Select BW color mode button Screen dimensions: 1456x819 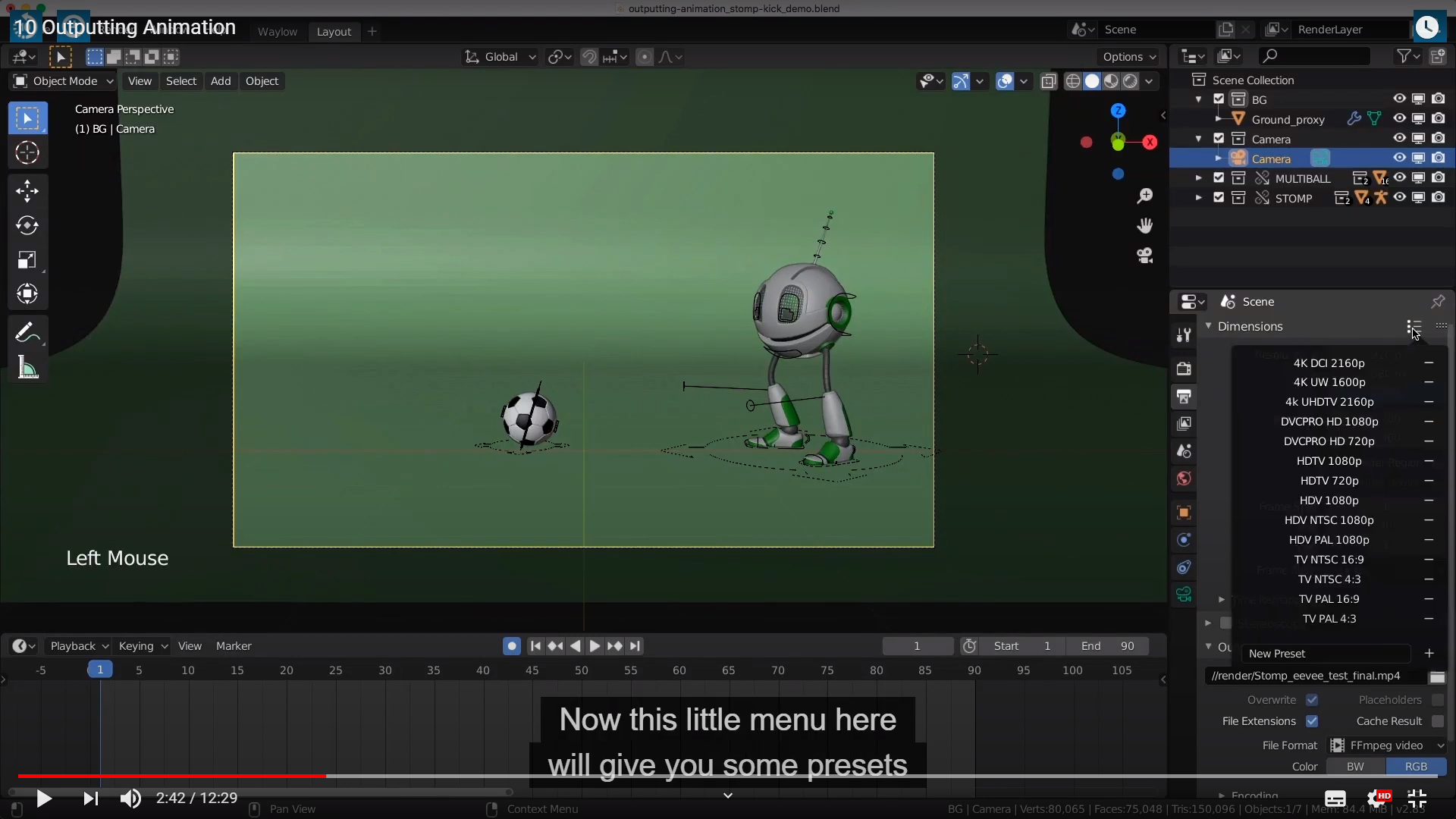point(1355,767)
